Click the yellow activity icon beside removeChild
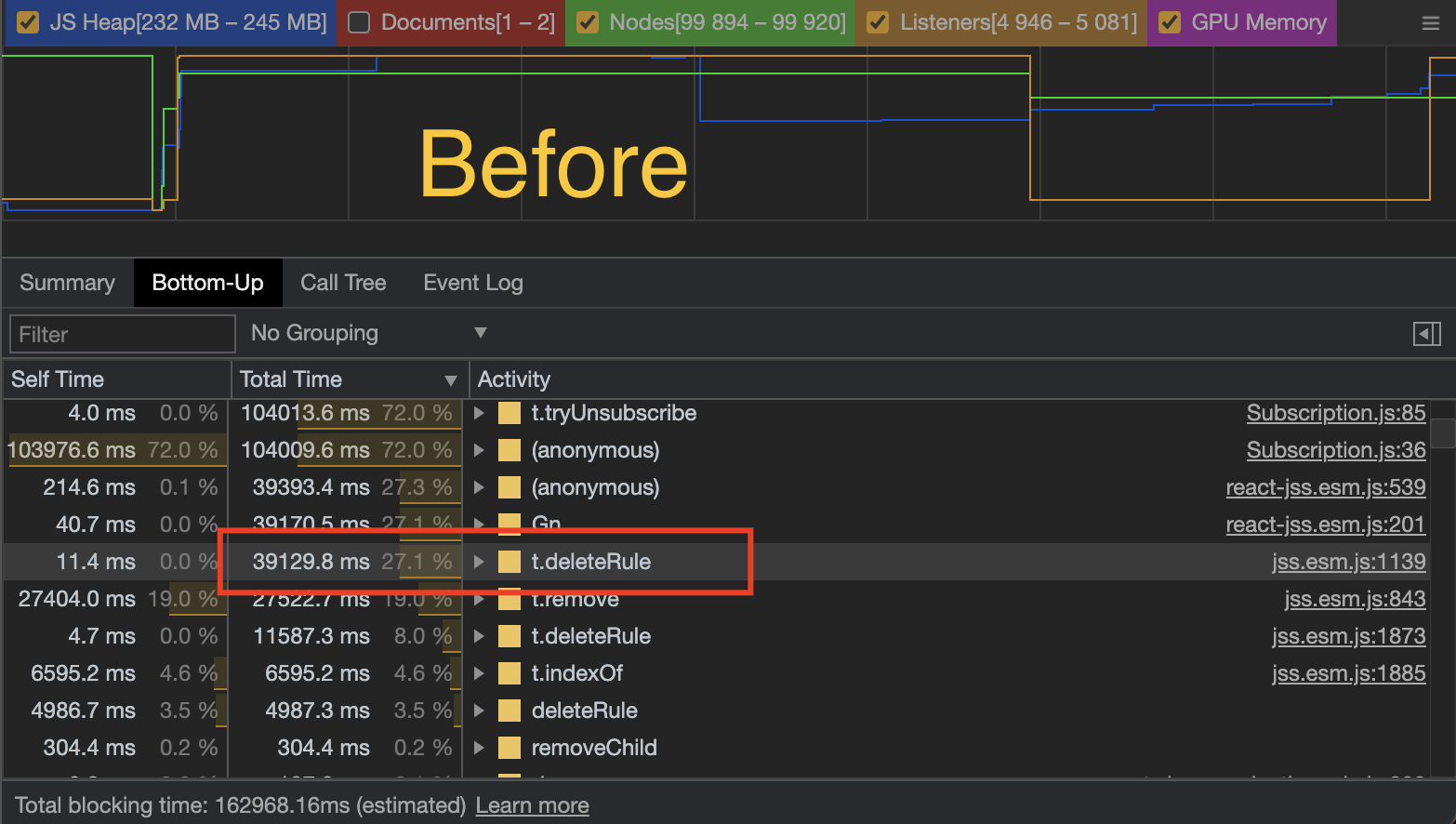This screenshot has height=824, width=1456. point(509,747)
